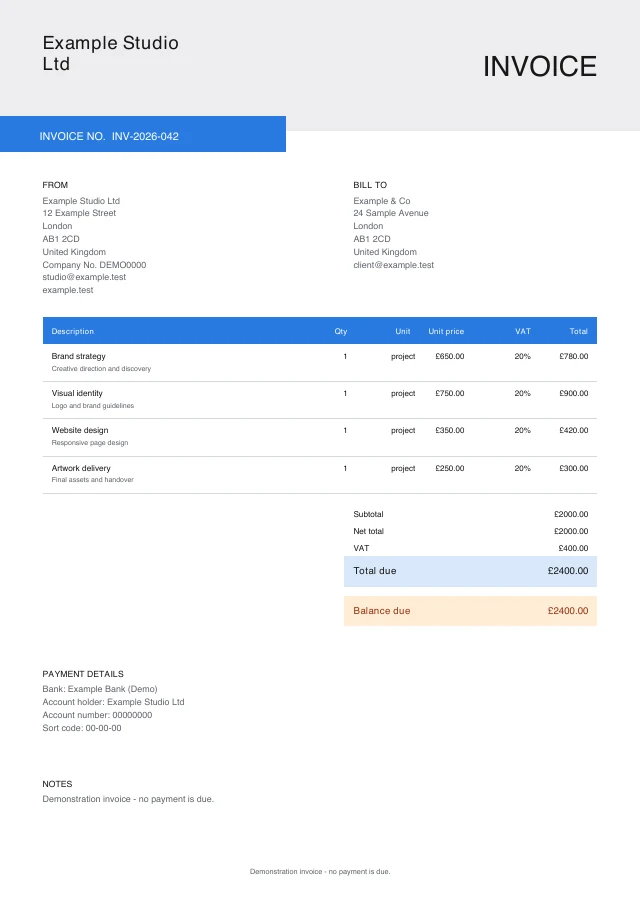Click the PAYMENT DETAILS heading
Screen dimensions: 640x906
(x=83, y=674)
